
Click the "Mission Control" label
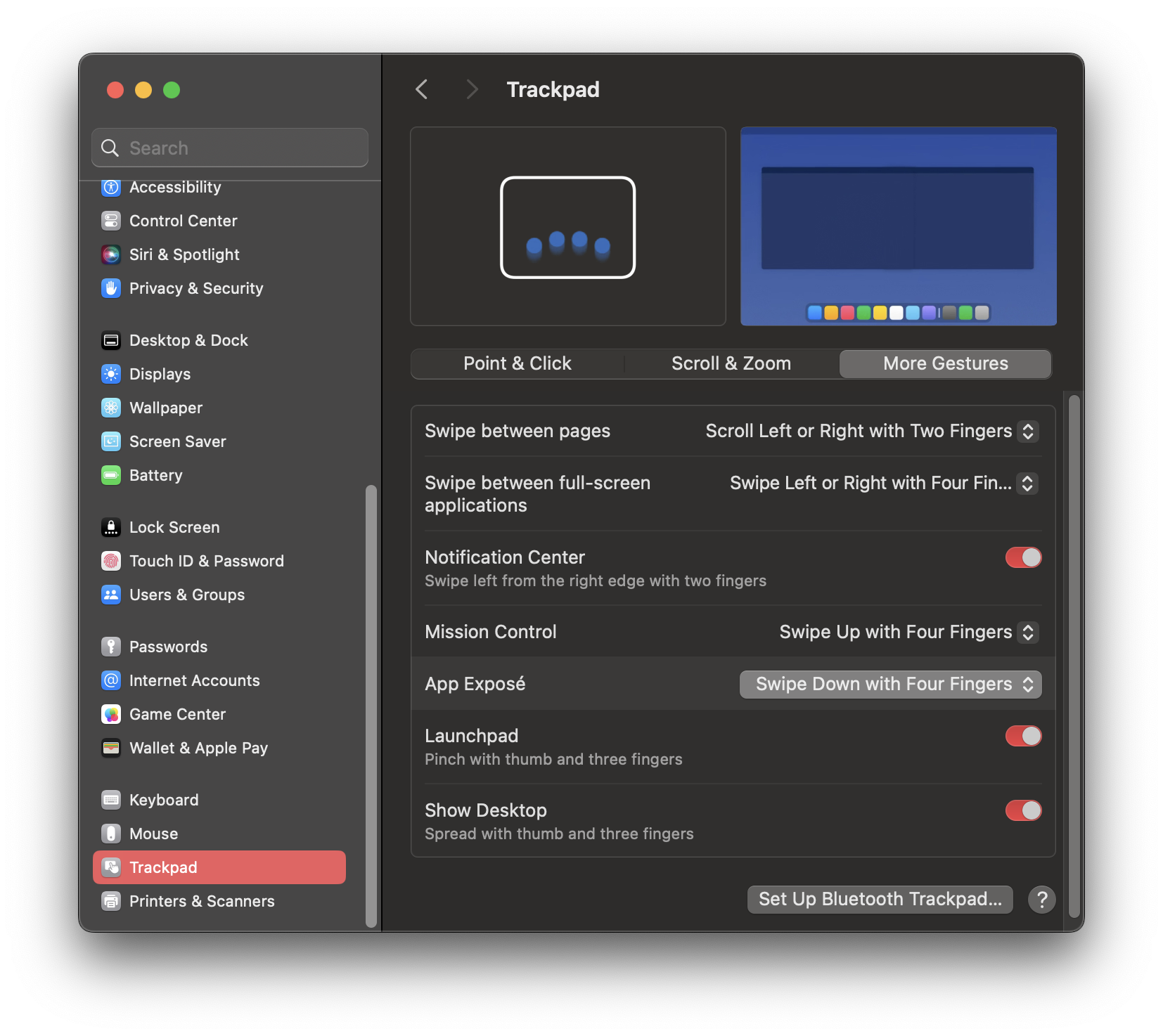click(491, 632)
